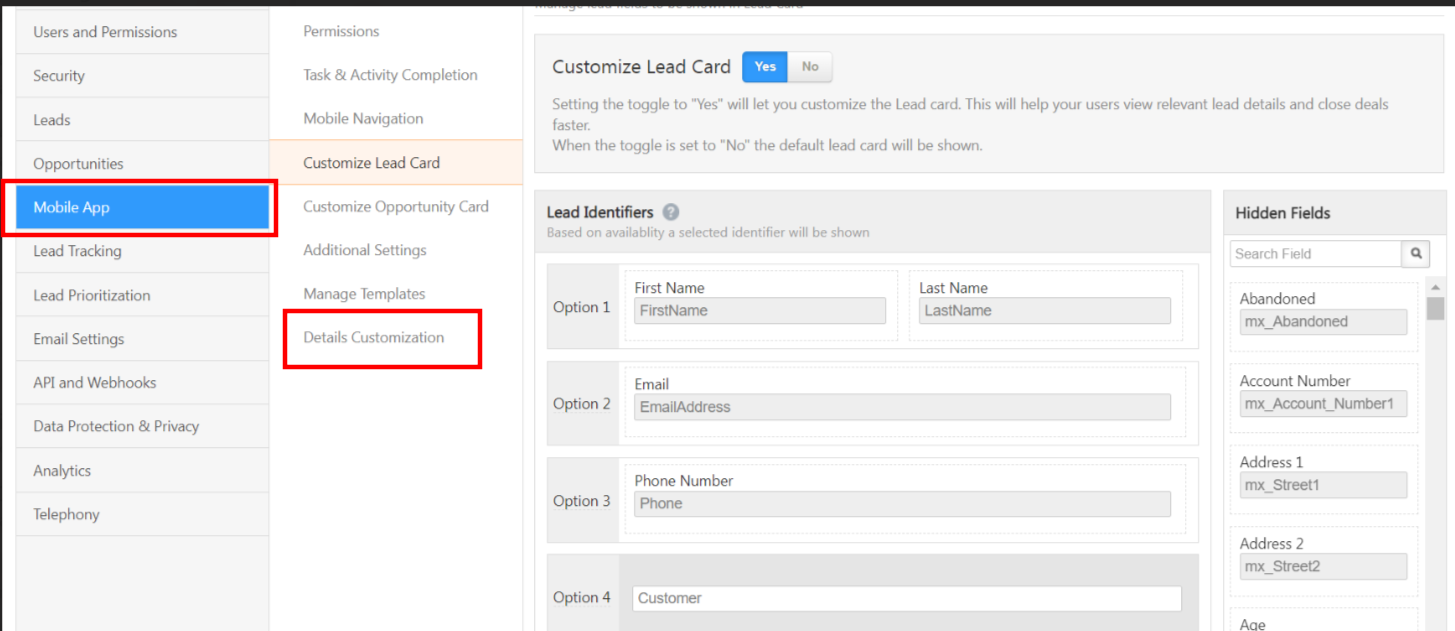Select Manage Templates submenu item
Screen dimensions: 1455x631
pyautogui.click(x=364, y=293)
